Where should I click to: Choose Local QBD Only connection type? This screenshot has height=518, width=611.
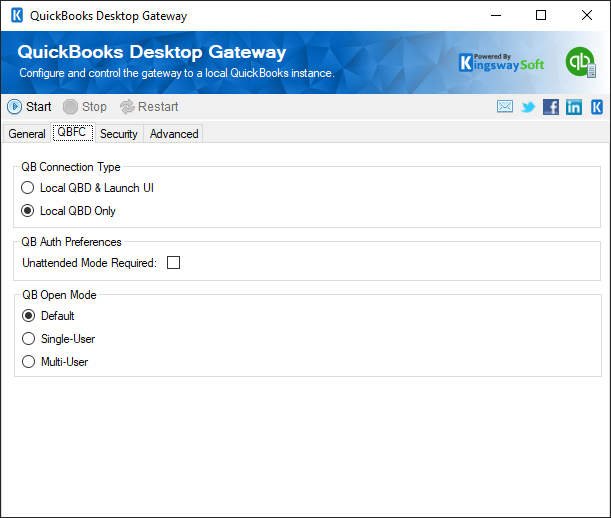pos(68,211)
